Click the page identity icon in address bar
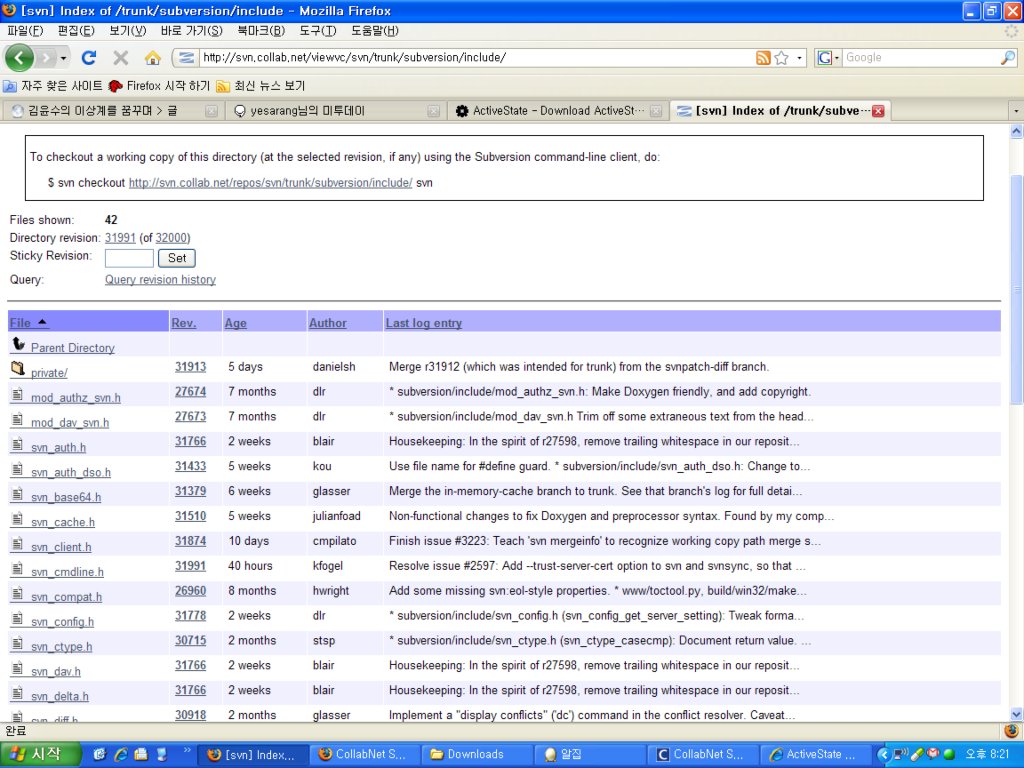Screen dimensions: 1024x768 tap(186, 57)
